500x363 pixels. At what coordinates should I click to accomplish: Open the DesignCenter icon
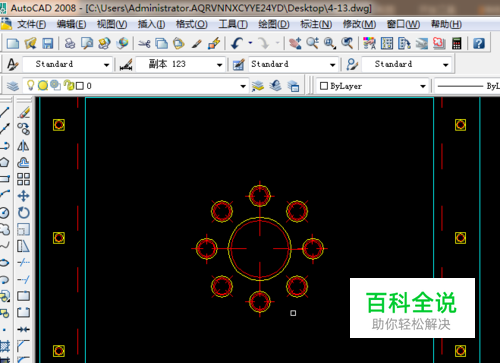(x=387, y=43)
